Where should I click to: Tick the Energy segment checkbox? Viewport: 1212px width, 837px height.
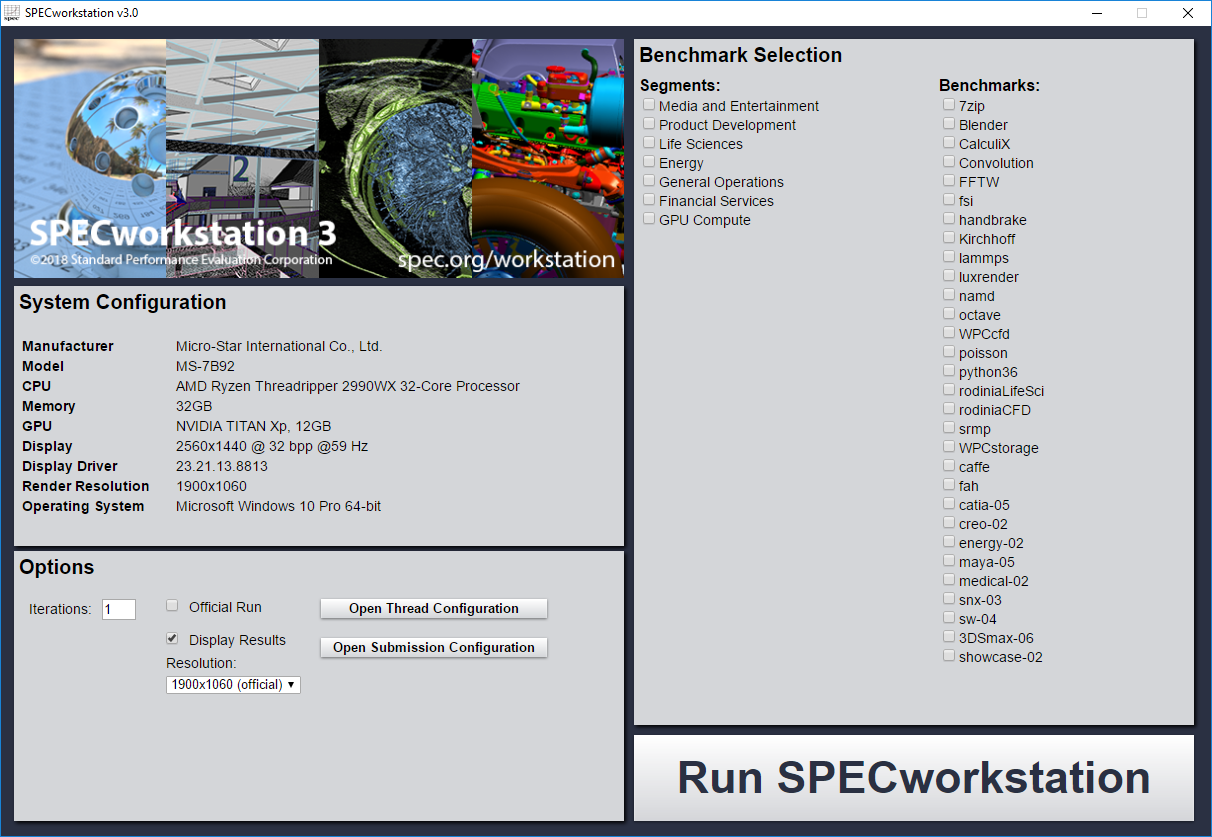pos(649,161)
